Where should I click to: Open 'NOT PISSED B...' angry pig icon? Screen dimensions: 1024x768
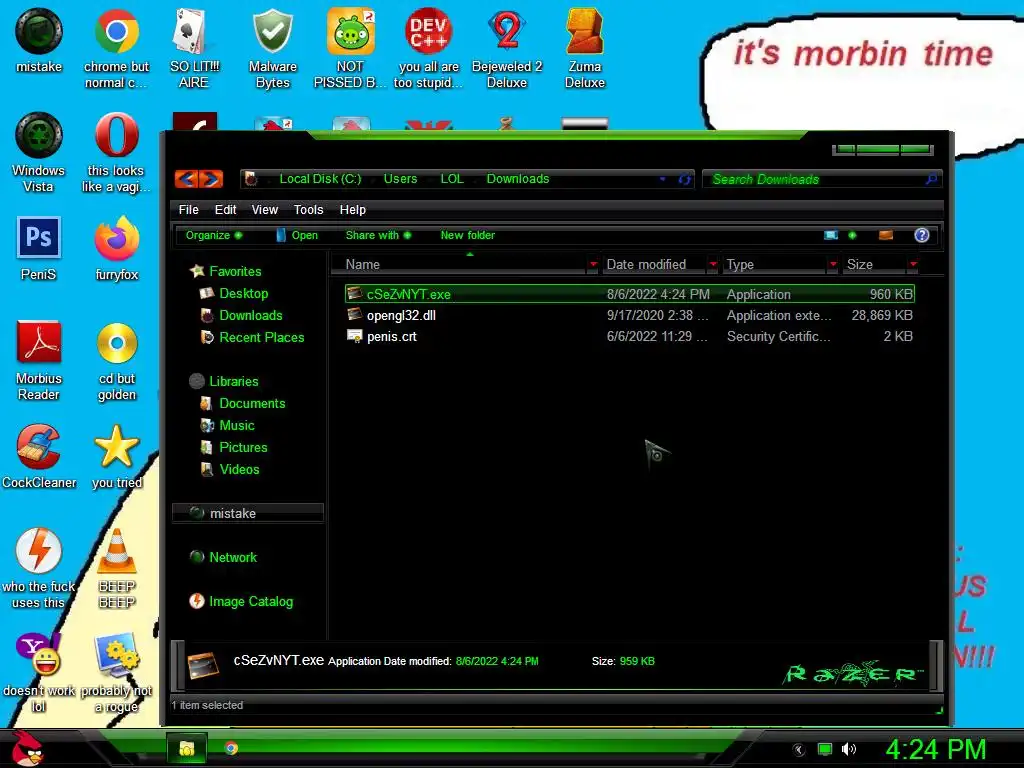(350, 47)
